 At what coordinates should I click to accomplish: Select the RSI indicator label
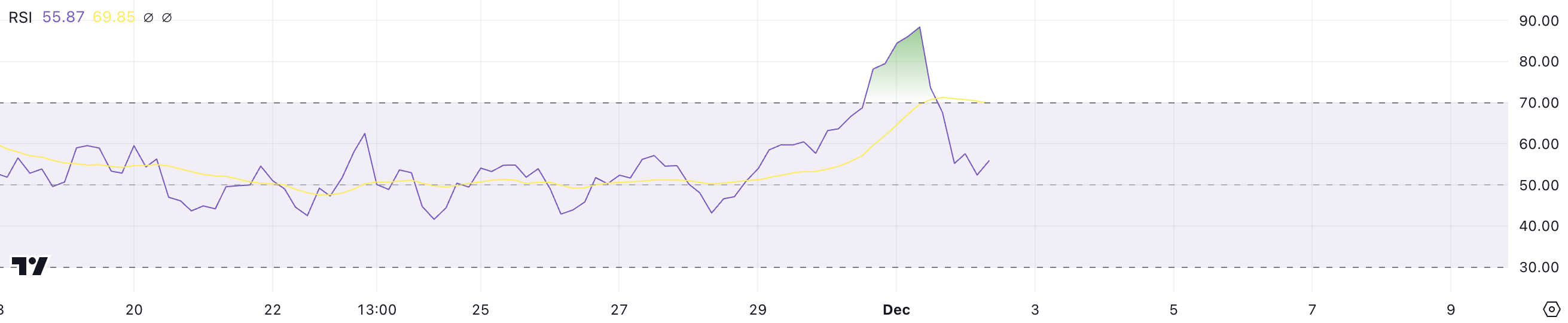tap(20, 17)
